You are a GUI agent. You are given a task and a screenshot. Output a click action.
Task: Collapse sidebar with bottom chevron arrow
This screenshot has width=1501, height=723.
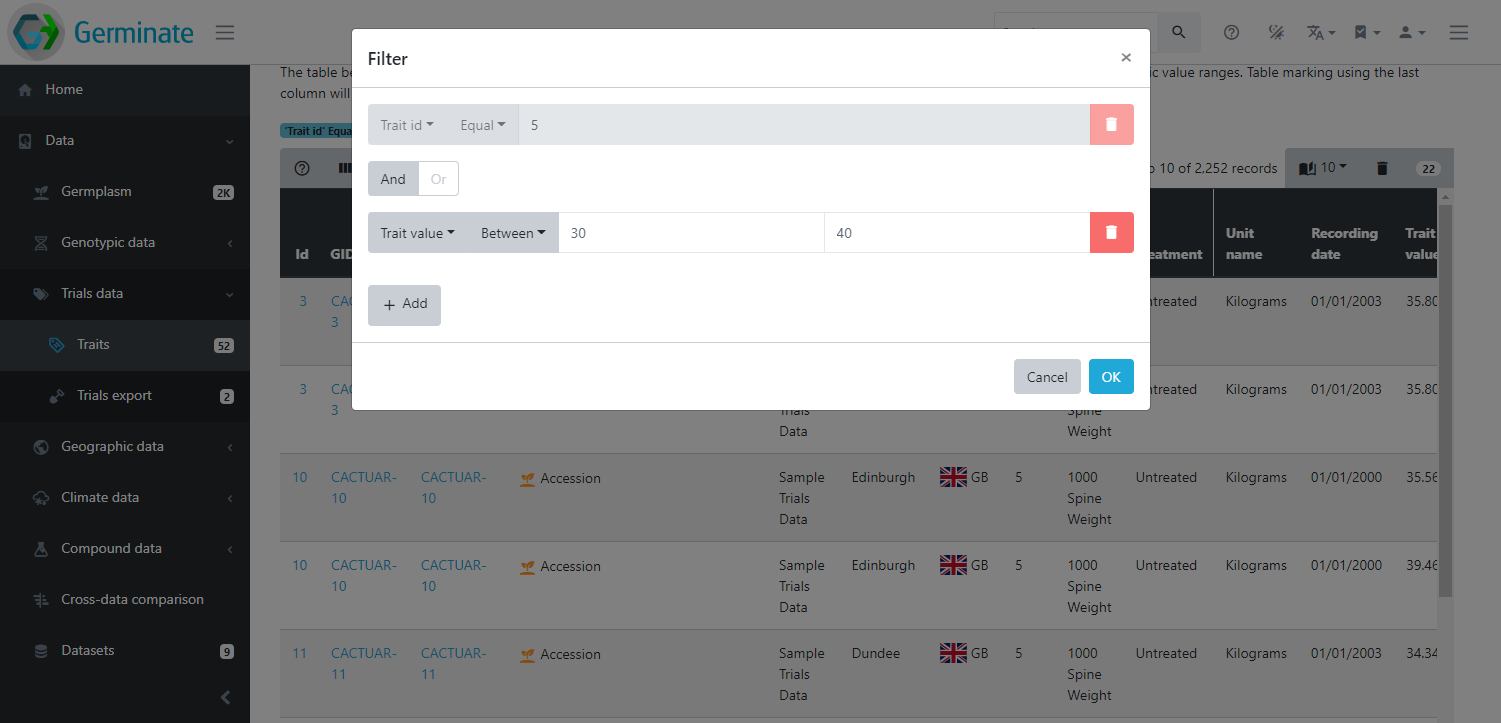click(x=225, y=697)
